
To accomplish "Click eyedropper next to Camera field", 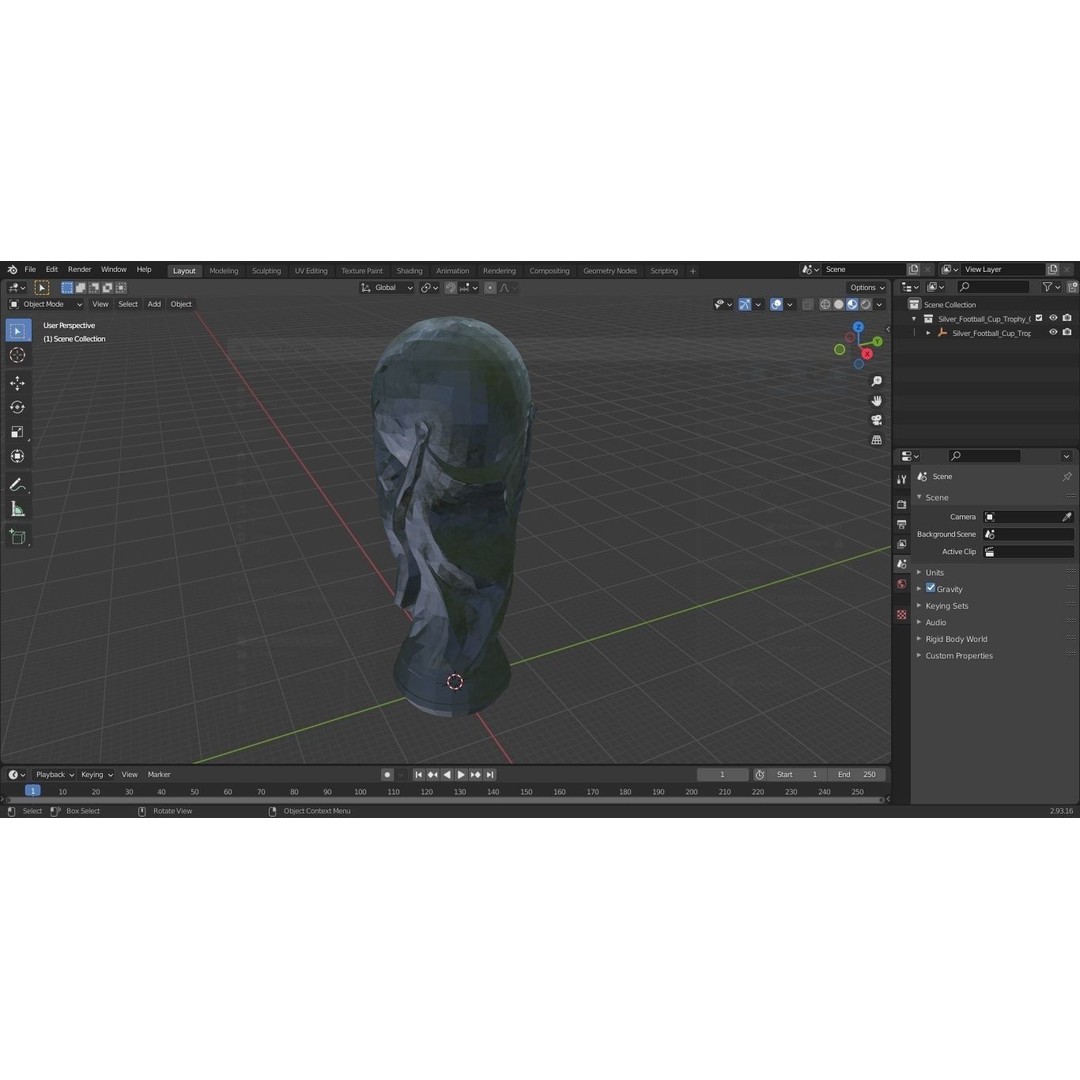I will [1067, 517].
